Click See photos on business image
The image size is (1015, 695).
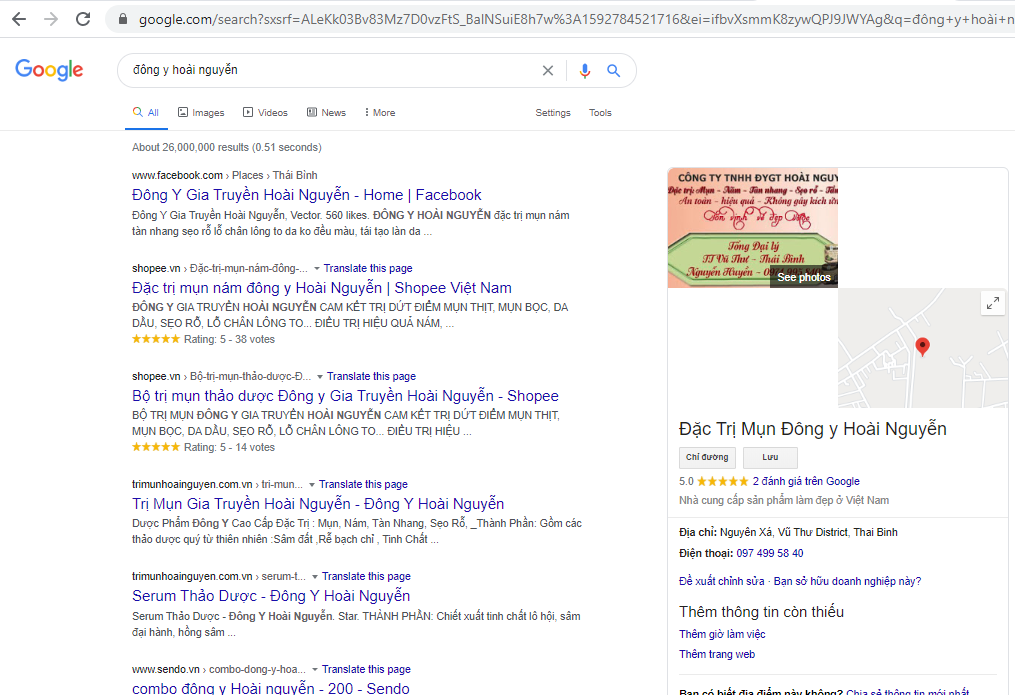click(803, 277)
